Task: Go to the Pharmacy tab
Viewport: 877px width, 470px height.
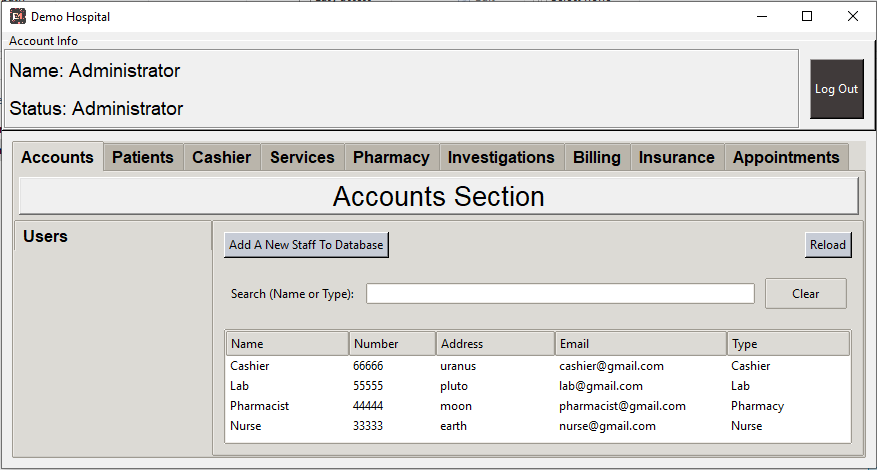Action: click(391, 157)
